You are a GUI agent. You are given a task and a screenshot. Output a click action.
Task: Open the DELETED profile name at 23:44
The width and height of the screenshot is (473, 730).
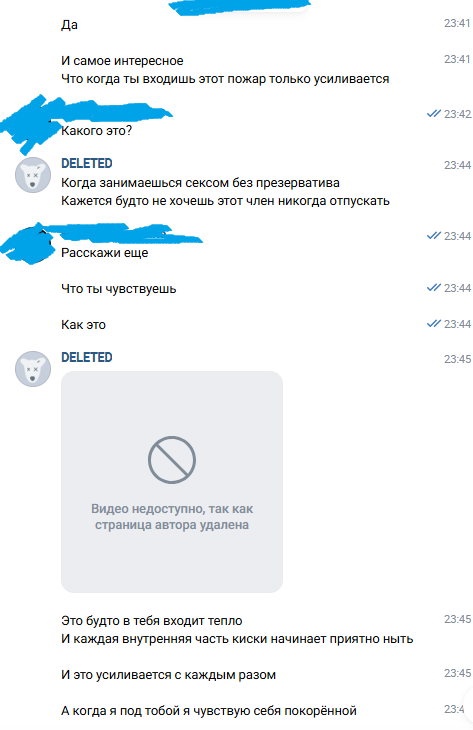point(87,163)
